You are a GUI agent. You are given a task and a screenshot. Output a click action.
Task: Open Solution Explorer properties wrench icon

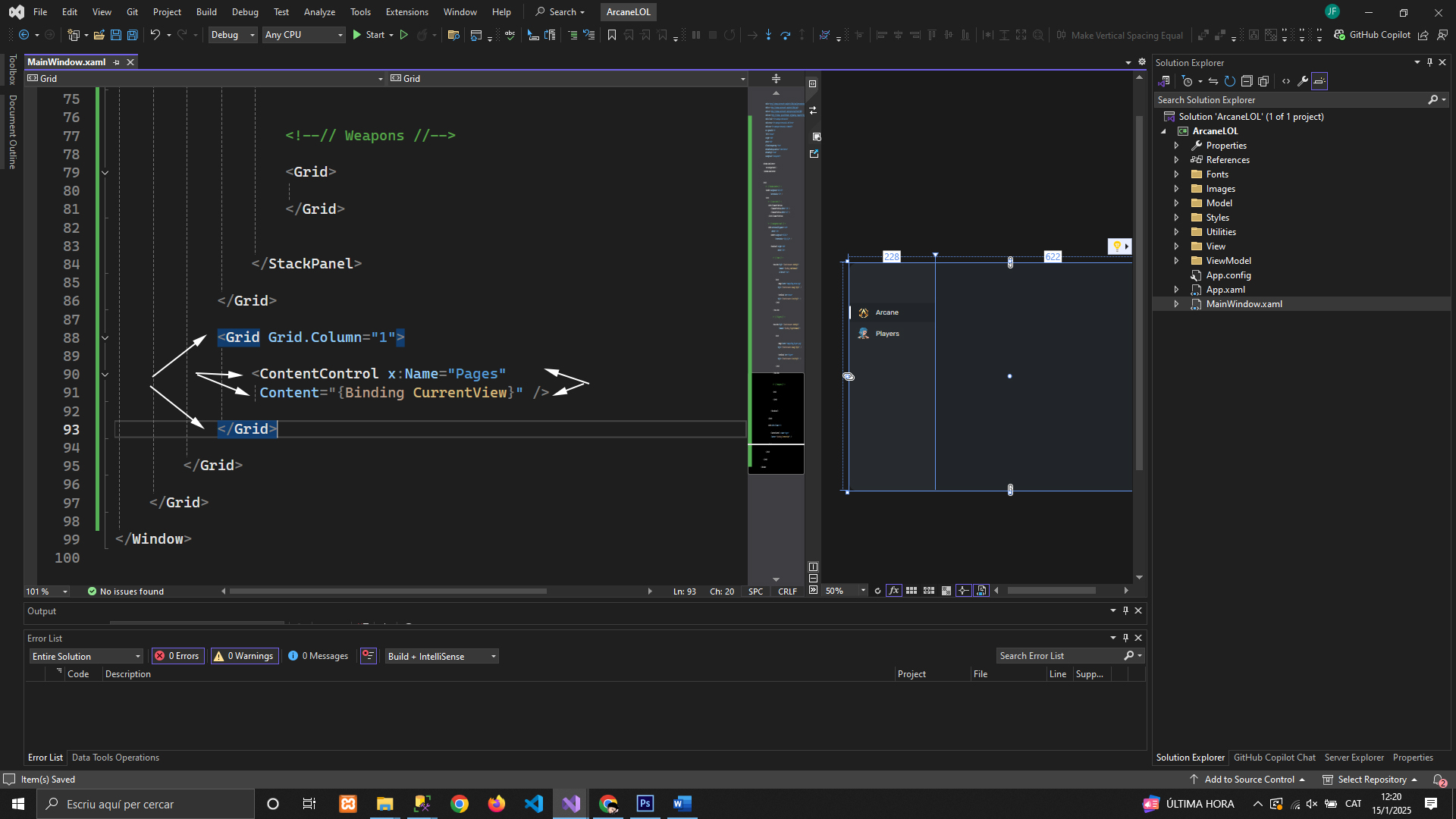pos(1303,81)
